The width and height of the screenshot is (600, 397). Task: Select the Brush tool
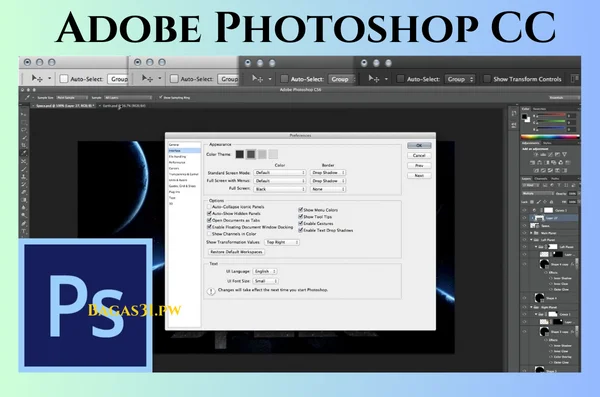[x=23, y=169]
